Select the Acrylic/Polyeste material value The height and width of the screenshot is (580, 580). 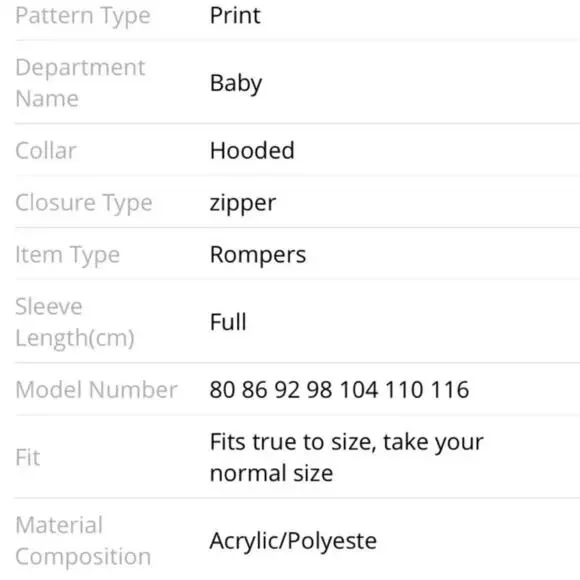(x=293, y=542)
